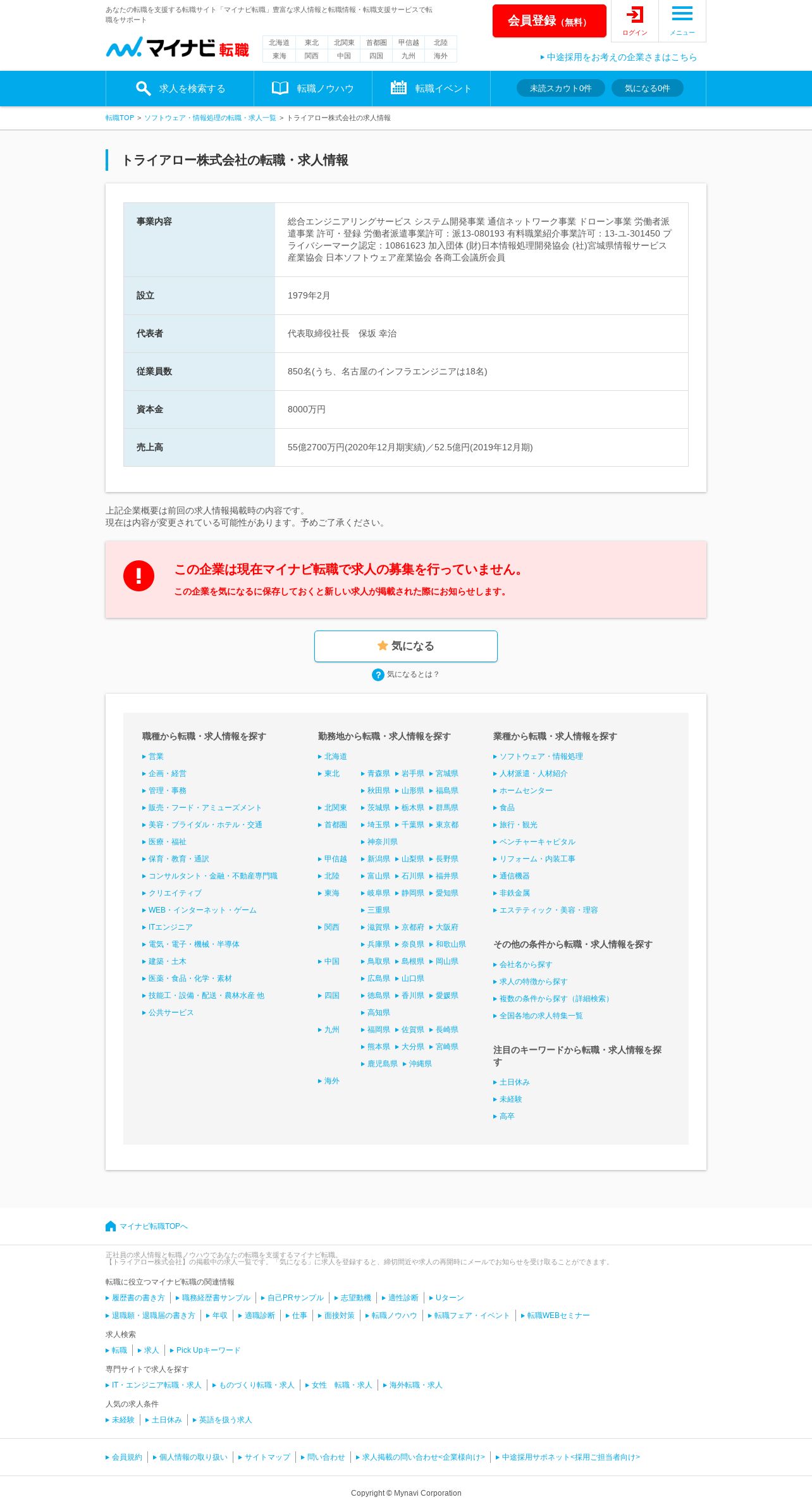Image resolution: width=812 pixels, height=1509 pixels.
Task: Click the question mark help icon
Action: pos(378,675)
